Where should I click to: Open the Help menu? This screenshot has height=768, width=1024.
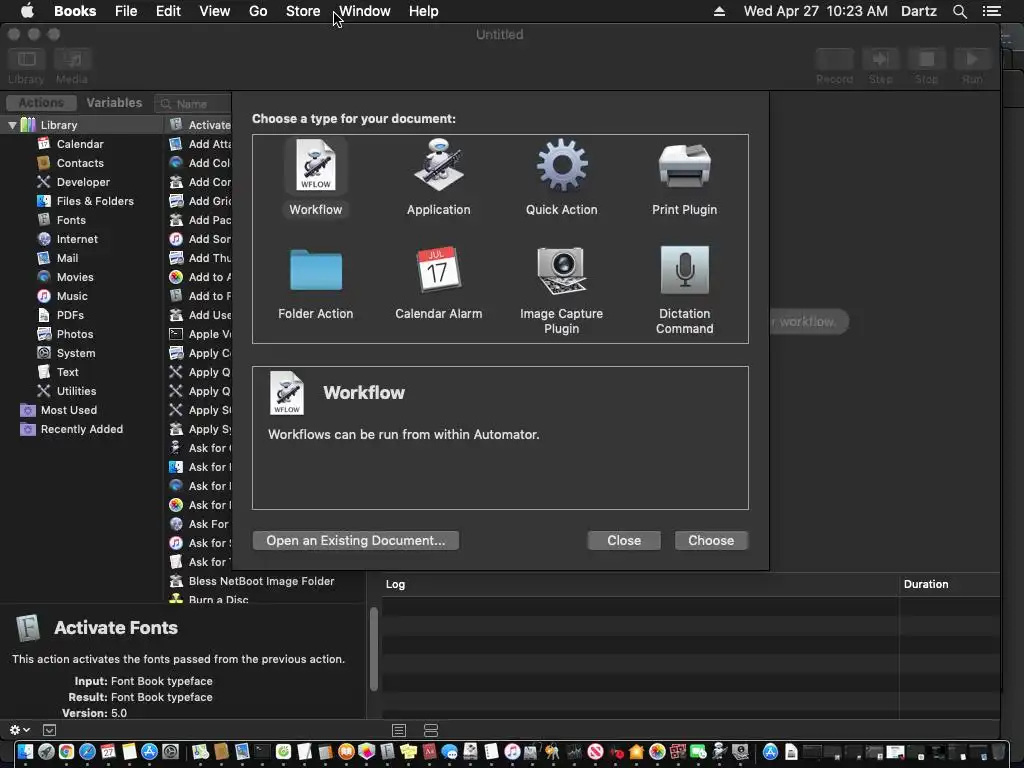(x=423, y=11)
